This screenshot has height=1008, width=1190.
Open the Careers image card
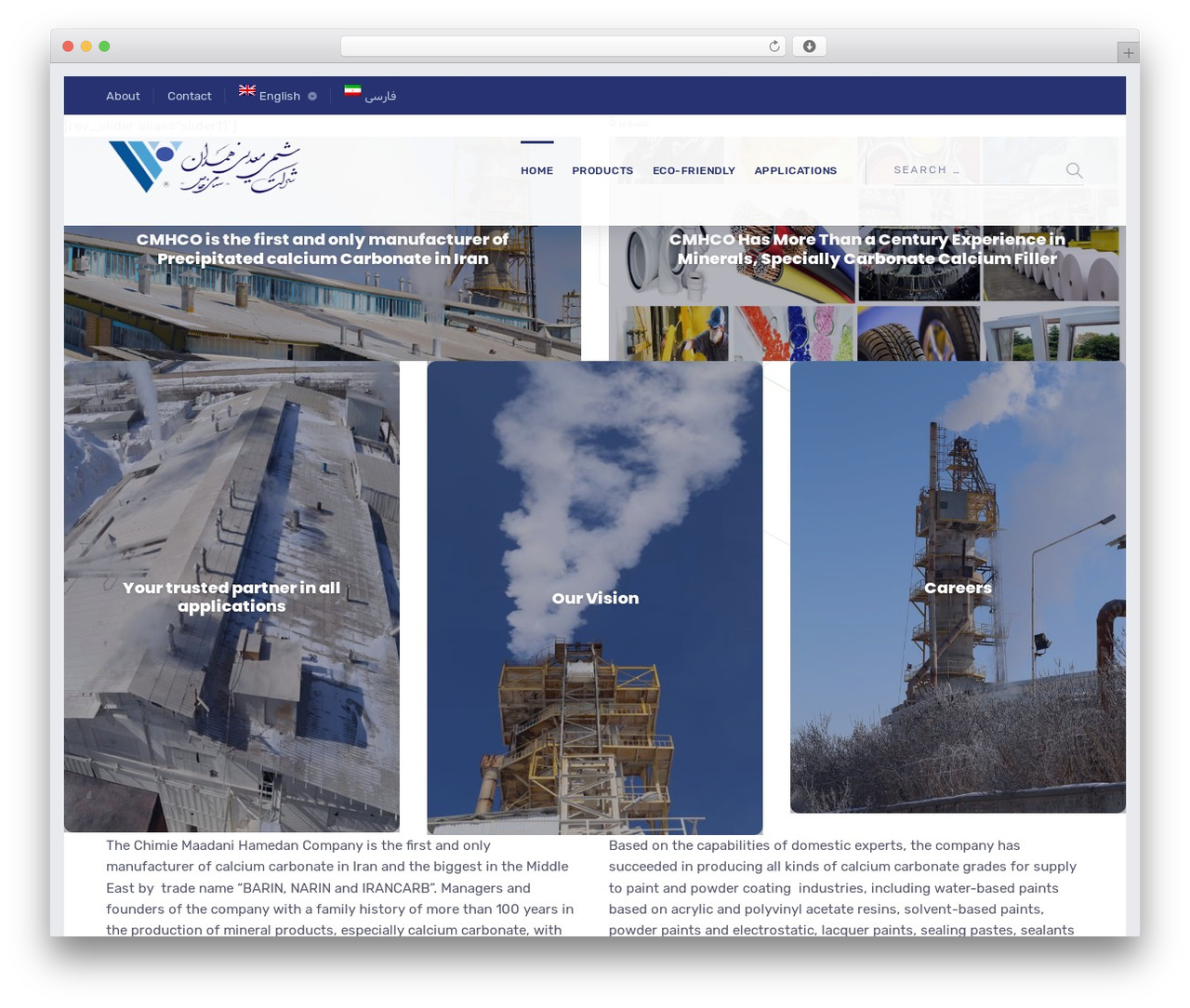click(958, 588)
